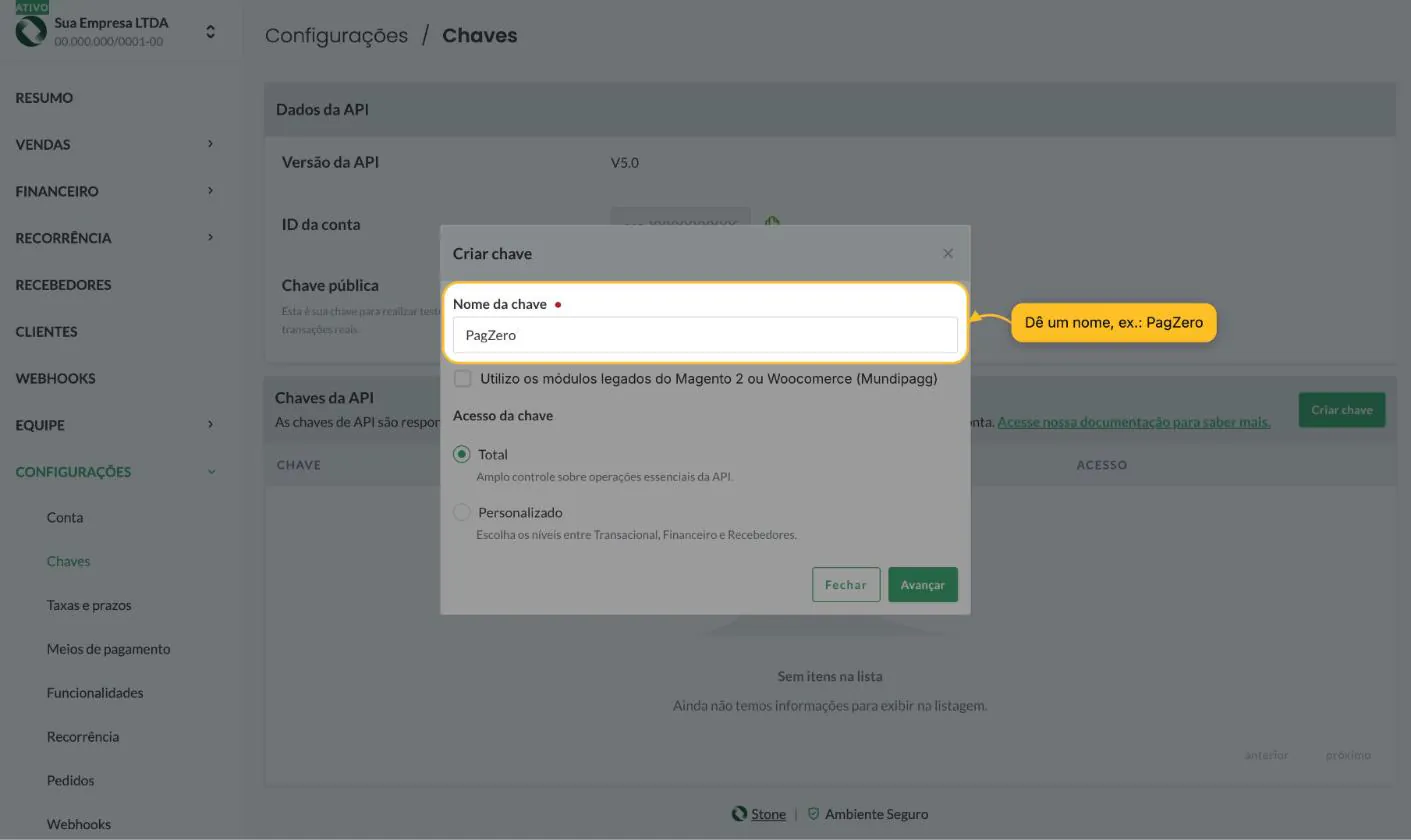Click the Fechar button
The height and width of the screenshot is (840, 1411).
click(846, 585)
